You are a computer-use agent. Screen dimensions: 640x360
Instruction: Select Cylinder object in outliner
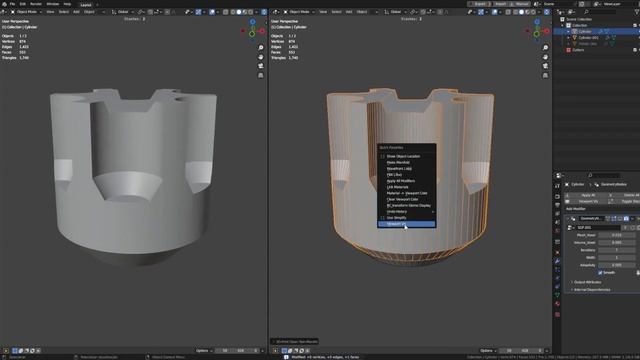click(x=584, y=31)
